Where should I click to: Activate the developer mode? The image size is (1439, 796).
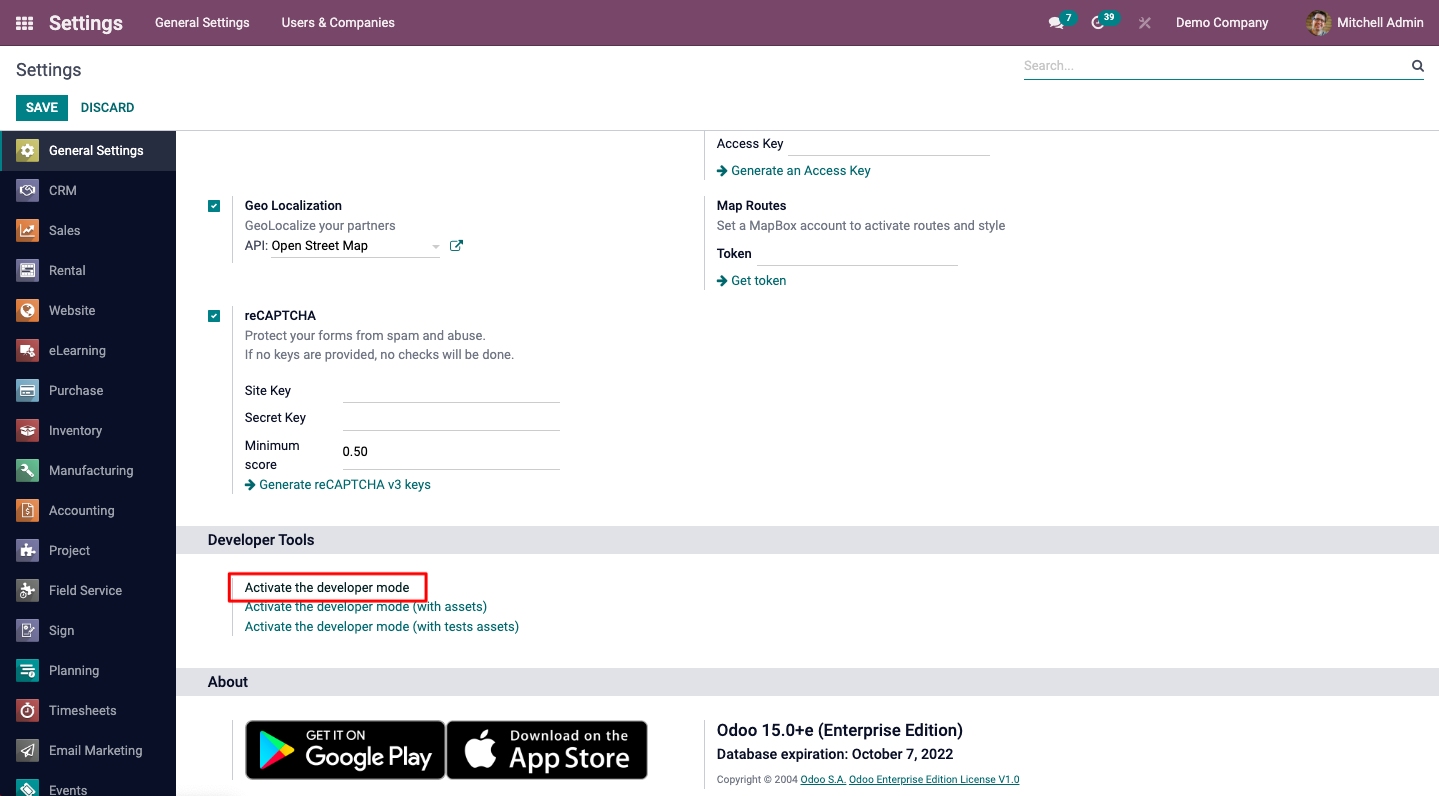[327, 587]
